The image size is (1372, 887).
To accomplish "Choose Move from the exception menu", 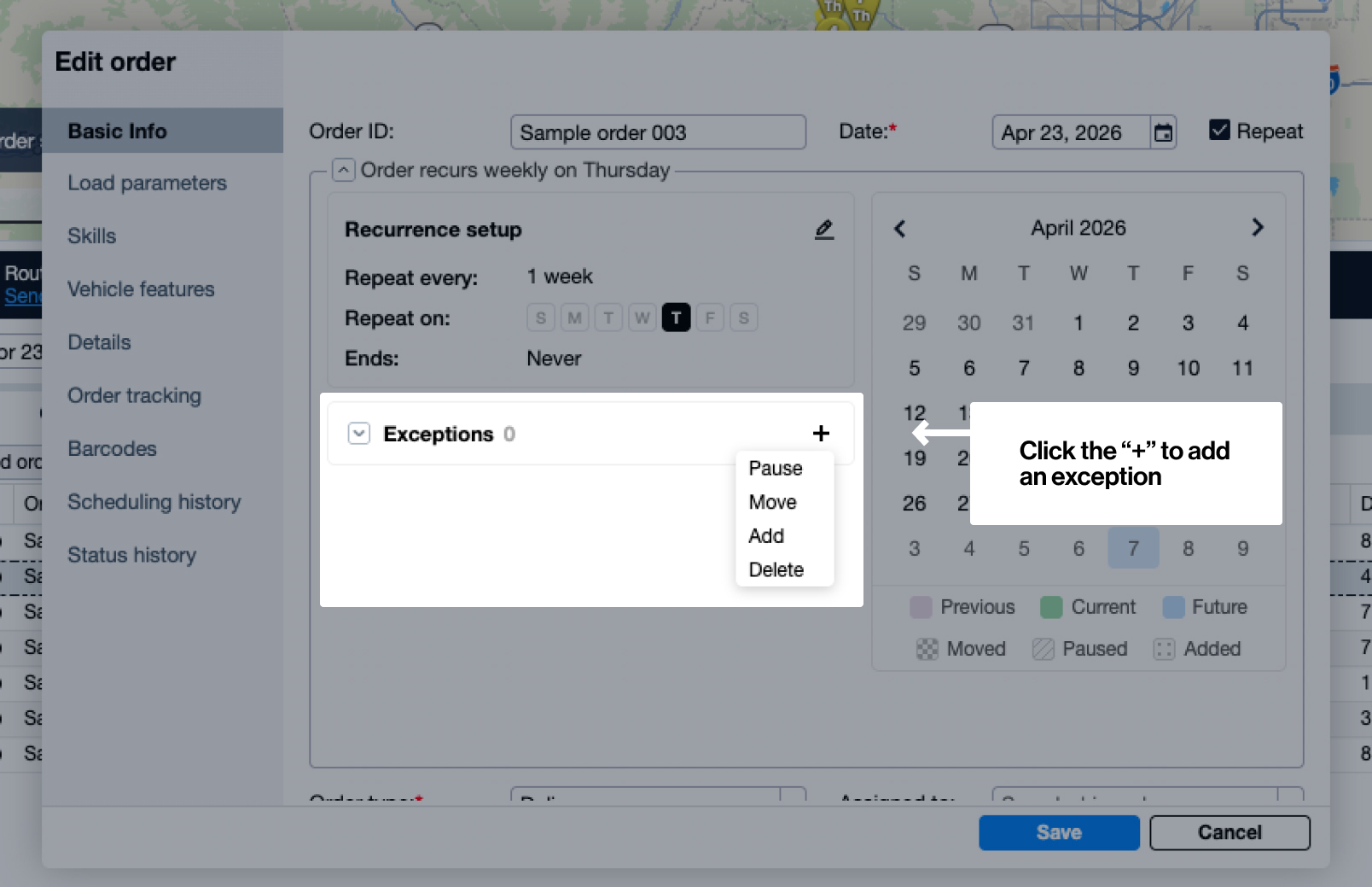I will point(773,502).
